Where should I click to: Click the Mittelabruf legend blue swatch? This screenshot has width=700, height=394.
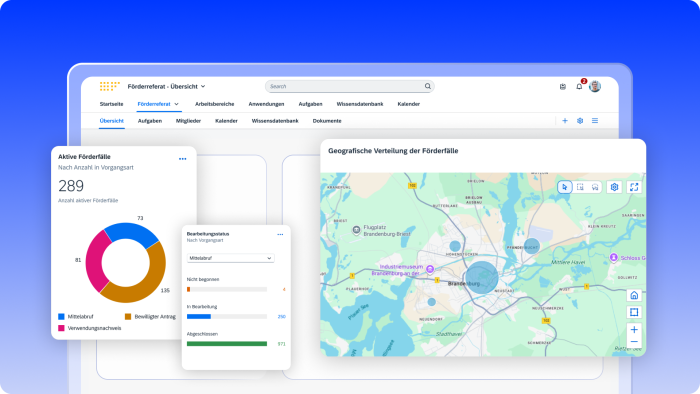62,316
